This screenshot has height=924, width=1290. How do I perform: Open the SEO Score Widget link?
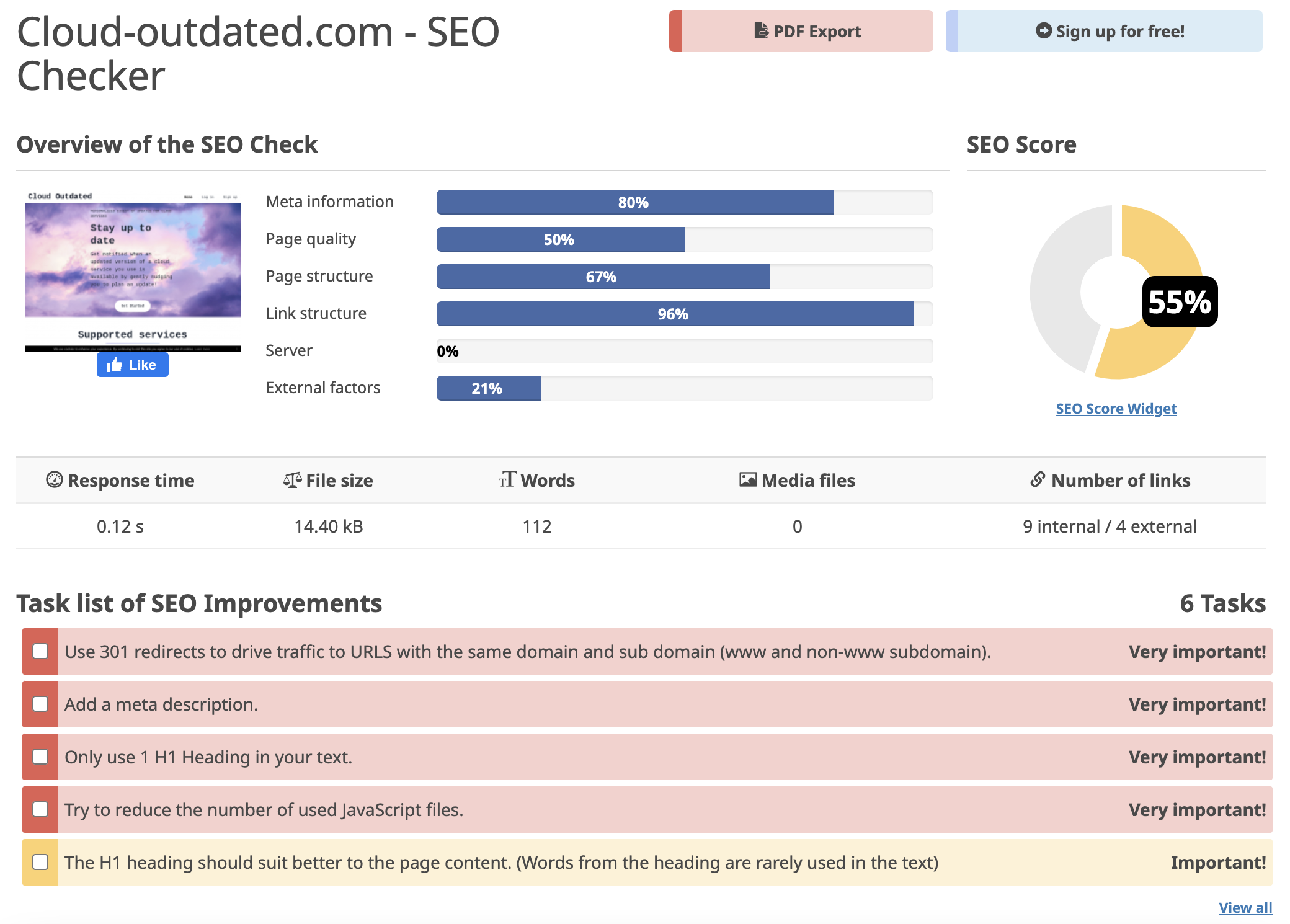[1116, 409]
